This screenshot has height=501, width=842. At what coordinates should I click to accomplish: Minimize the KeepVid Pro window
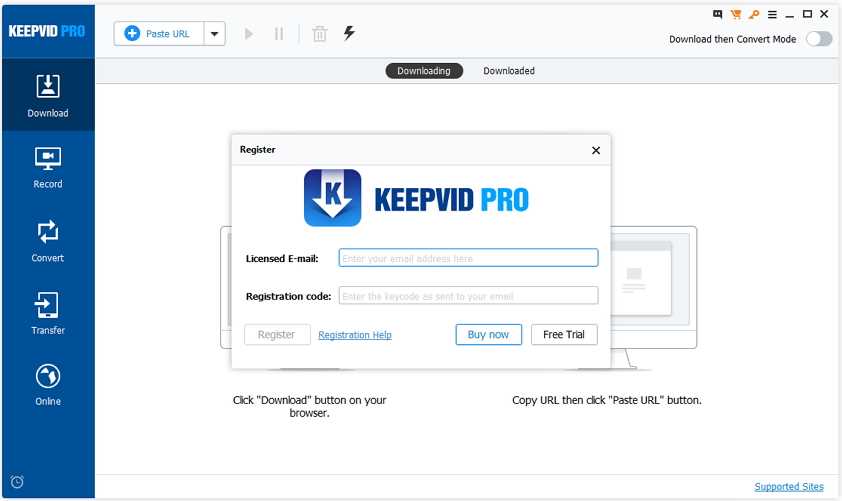[789, 15]
